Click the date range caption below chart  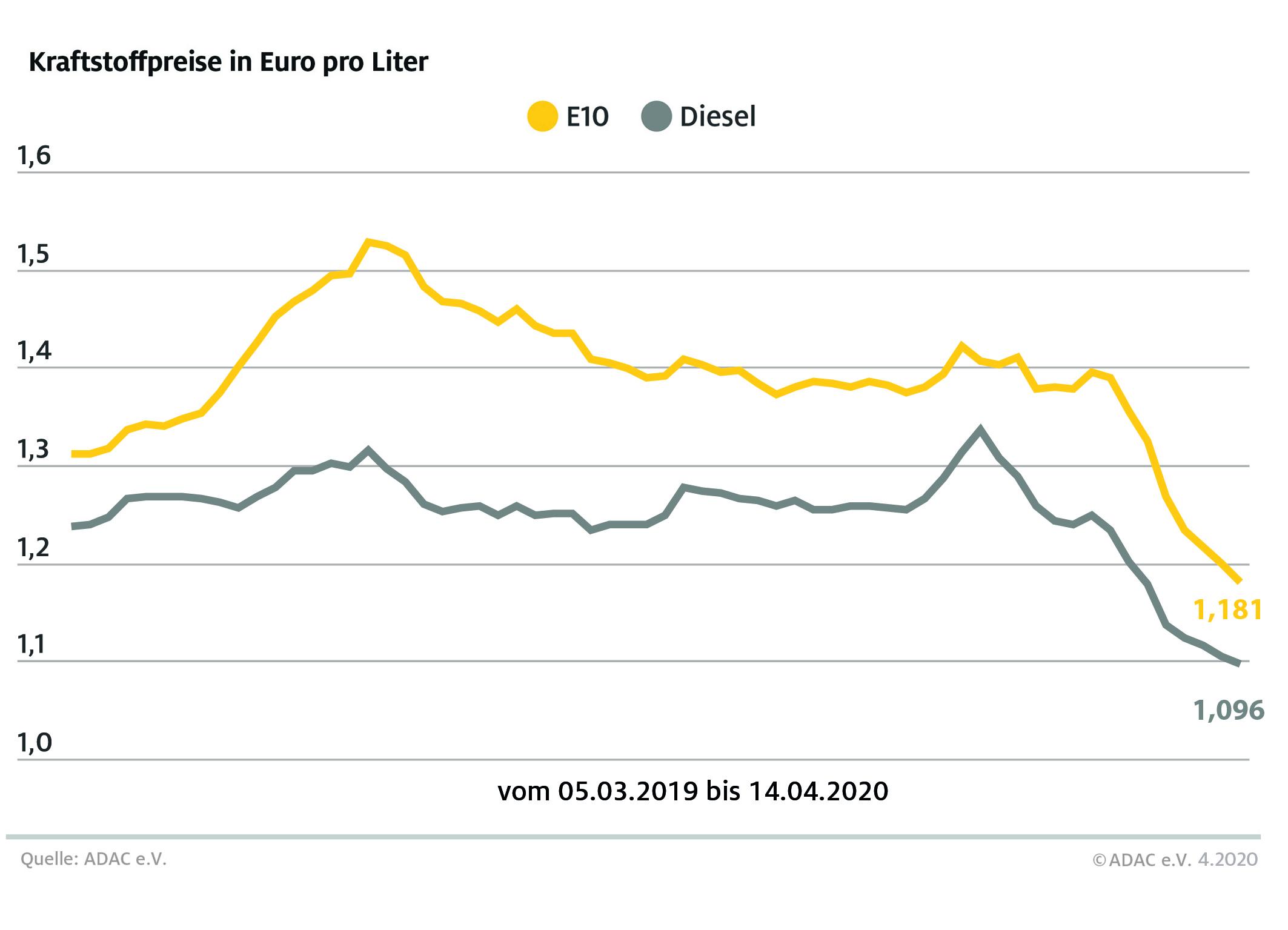[x=693, y=791]
